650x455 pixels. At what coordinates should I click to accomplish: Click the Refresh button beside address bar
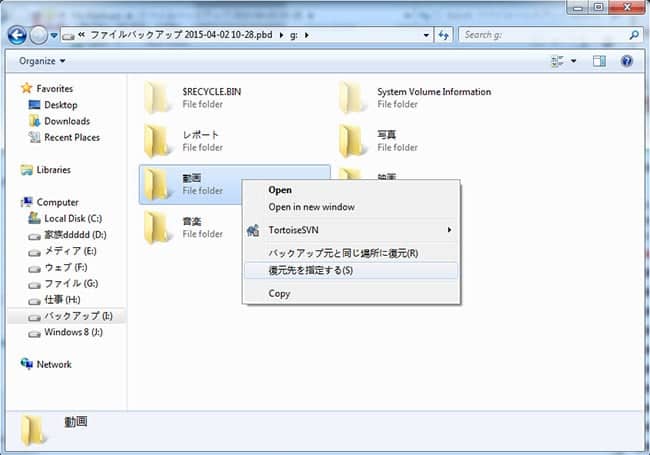coord(443,35)
